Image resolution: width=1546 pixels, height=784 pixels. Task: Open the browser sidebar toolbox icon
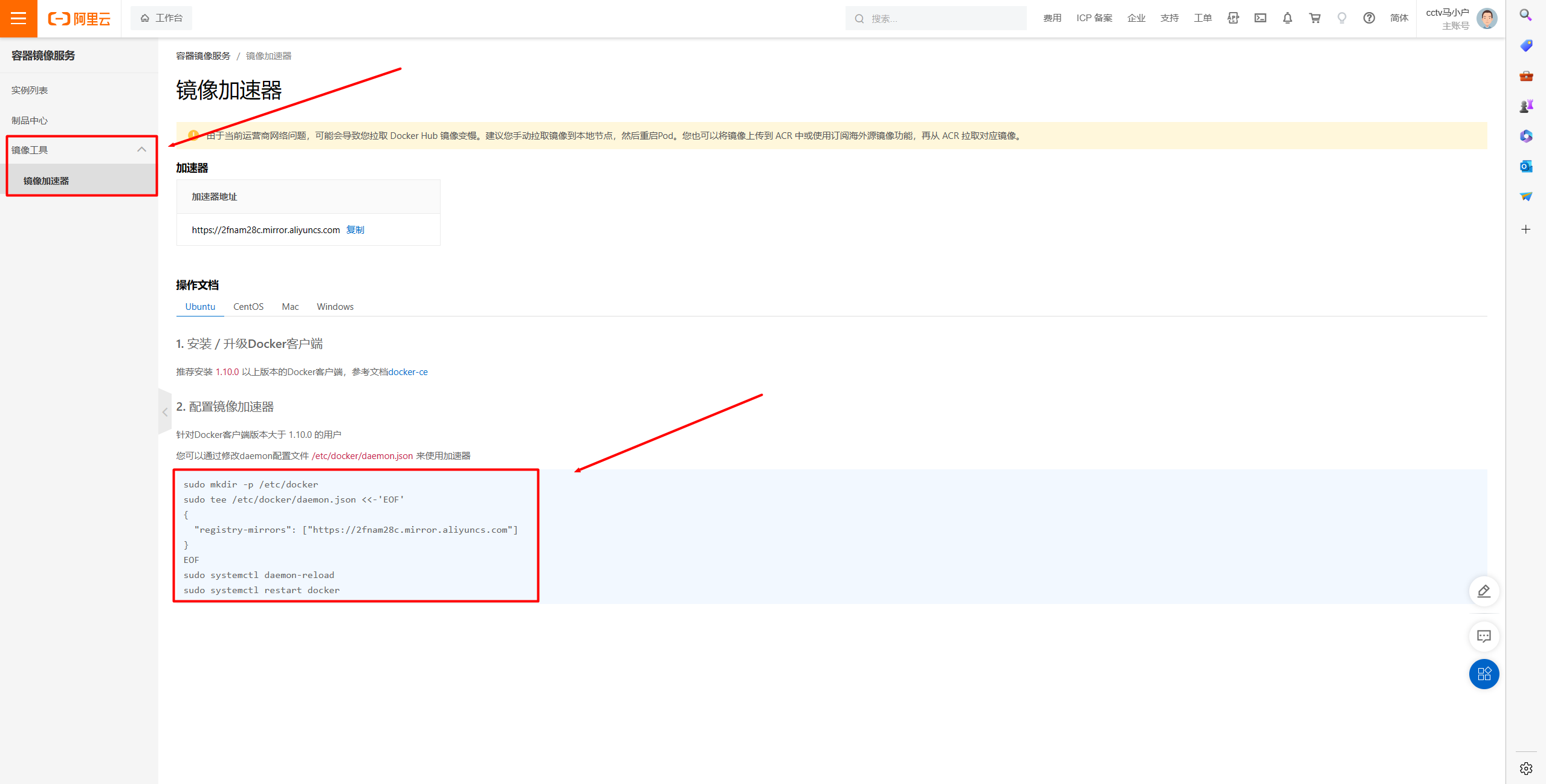click(x=1526, y=76)
